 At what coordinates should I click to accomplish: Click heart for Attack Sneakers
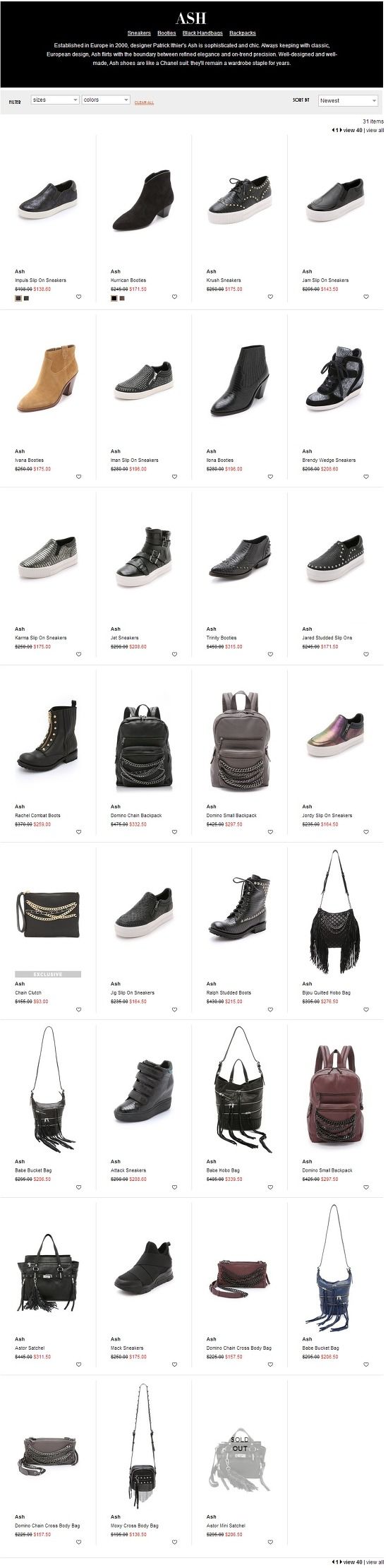(174, 1187)
